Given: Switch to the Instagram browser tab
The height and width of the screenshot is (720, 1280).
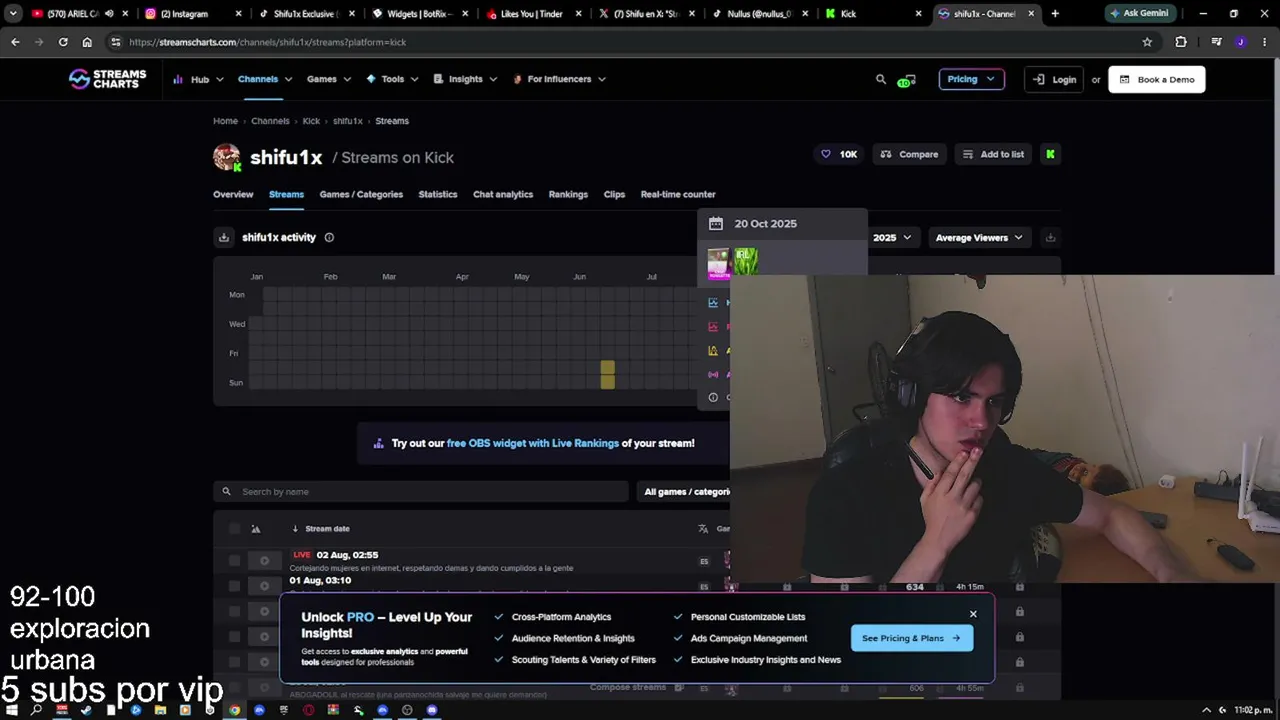Looking at the screenshot, I should coord(192,14).
